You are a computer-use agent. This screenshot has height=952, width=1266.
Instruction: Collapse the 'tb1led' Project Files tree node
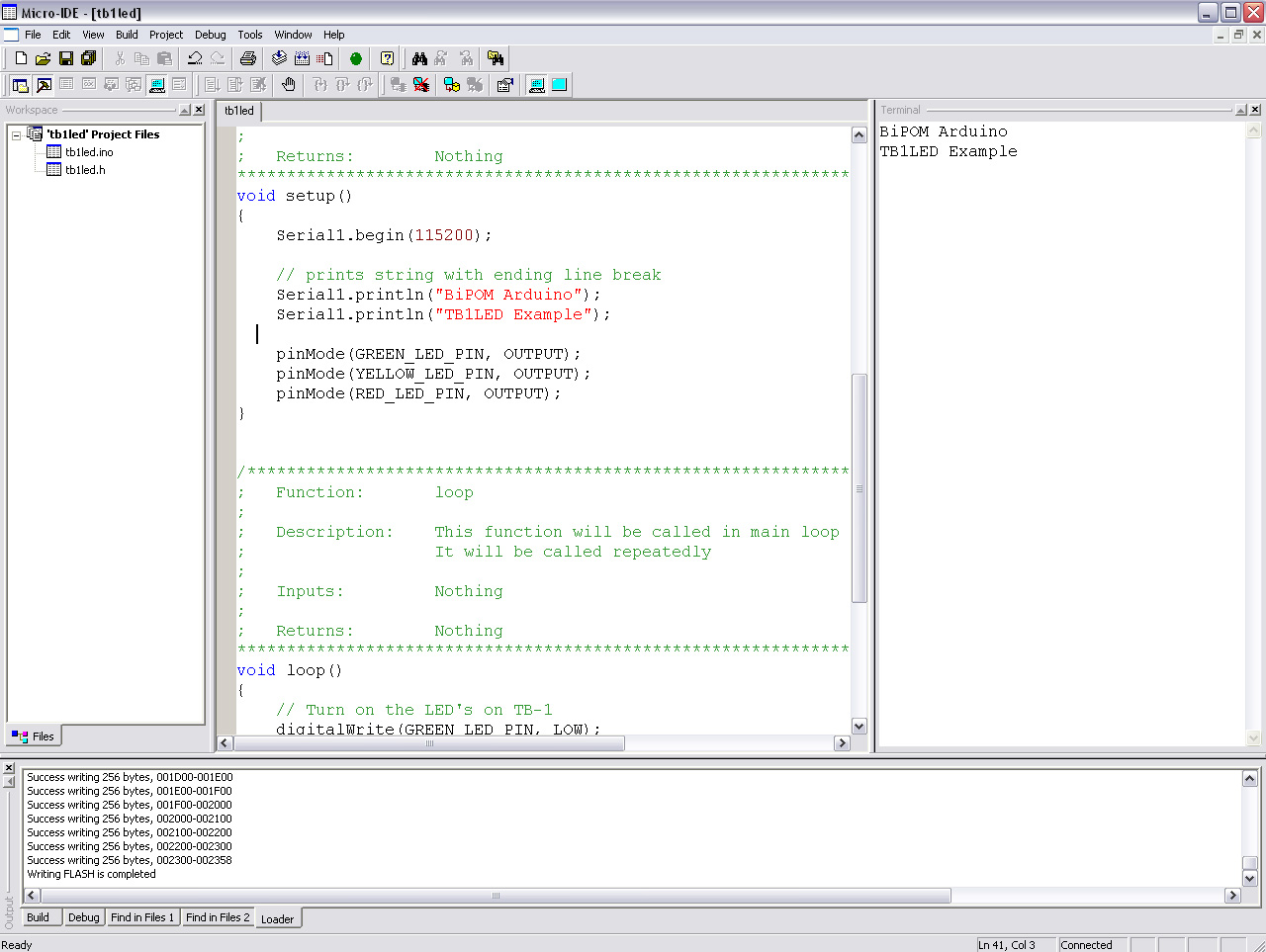(x=16, y=134)
